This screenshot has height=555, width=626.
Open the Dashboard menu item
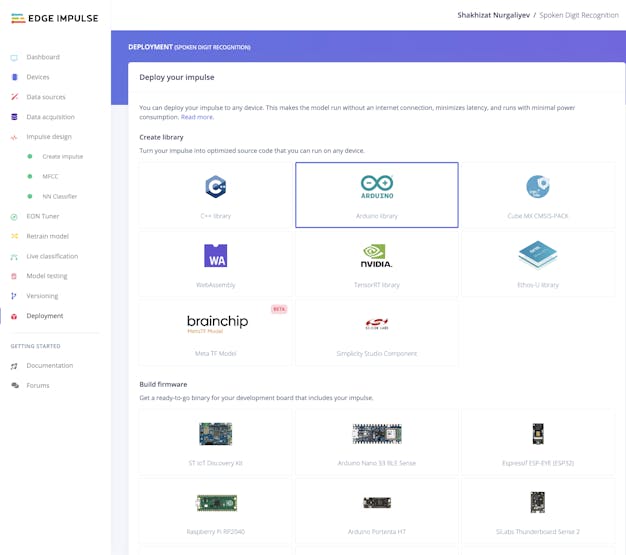[43, 57]
